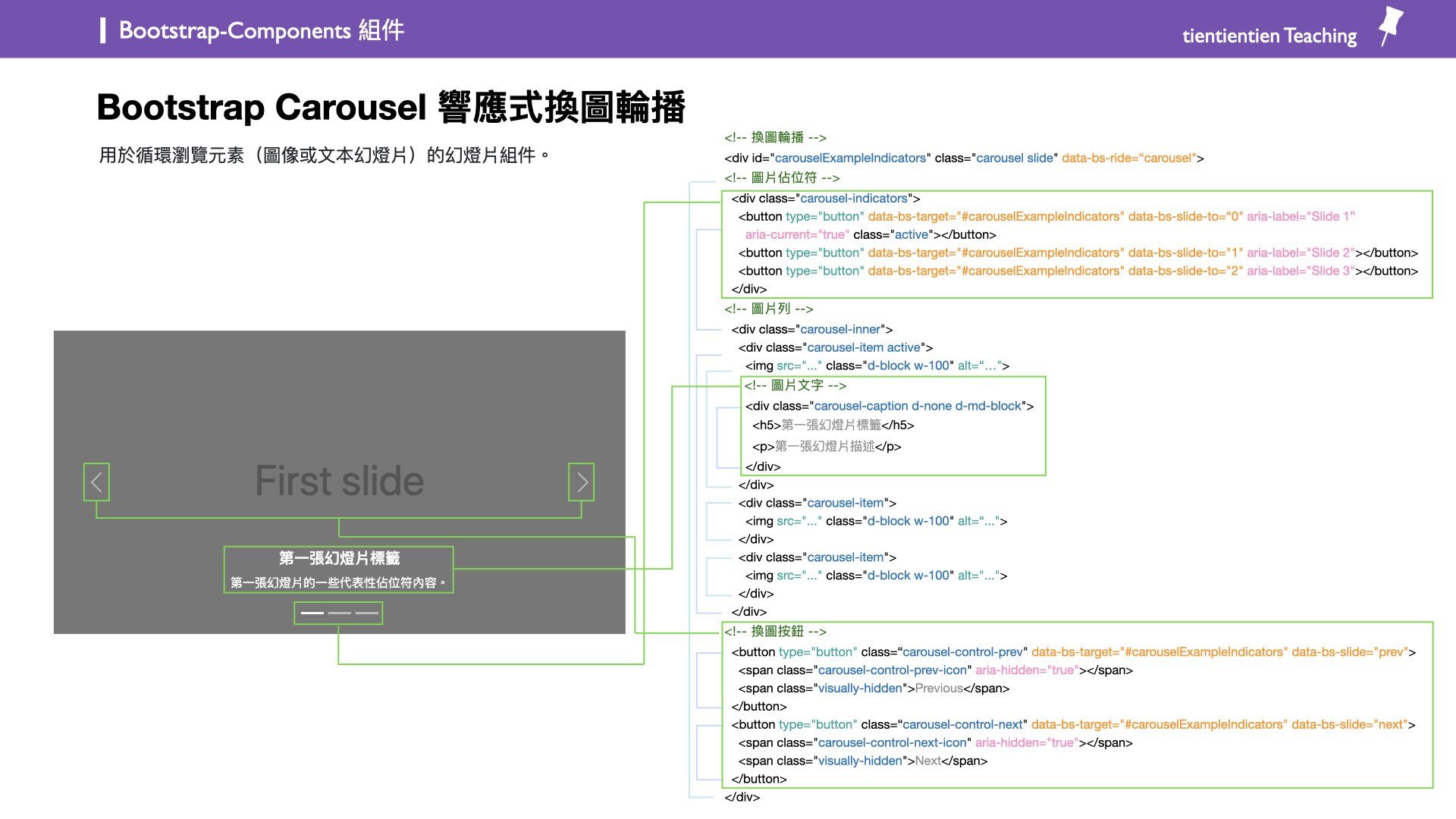This screenshot has width=1456, height=819.
Task: Click the carousel previous arrow icon
Action: [x=96, y=482]
